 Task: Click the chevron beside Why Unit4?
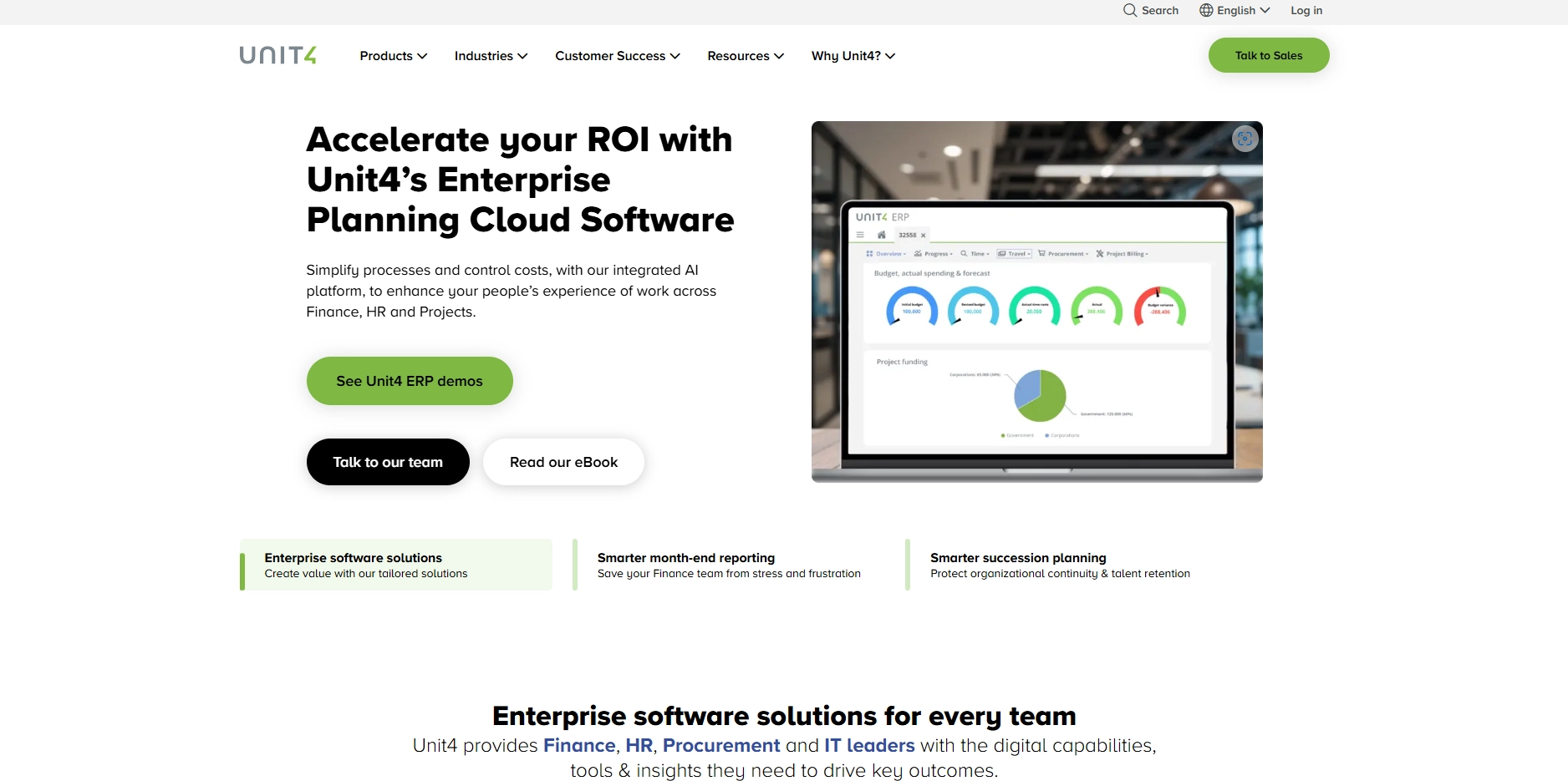[x=890, y=56]
